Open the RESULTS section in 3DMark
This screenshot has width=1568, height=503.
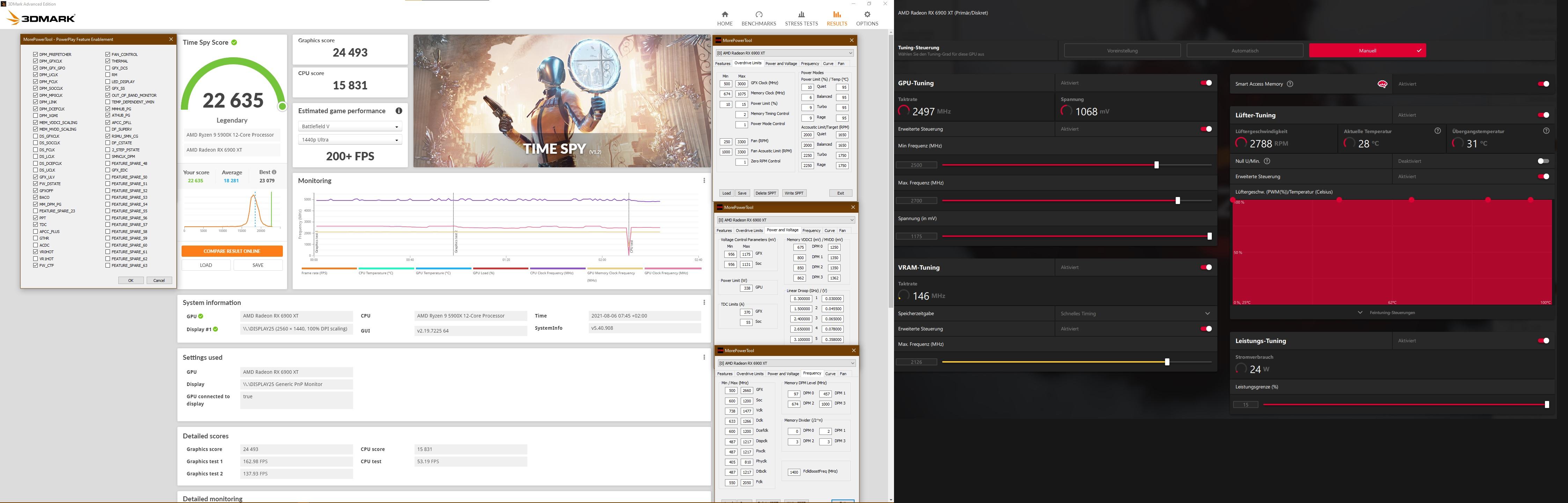(836, 18)
